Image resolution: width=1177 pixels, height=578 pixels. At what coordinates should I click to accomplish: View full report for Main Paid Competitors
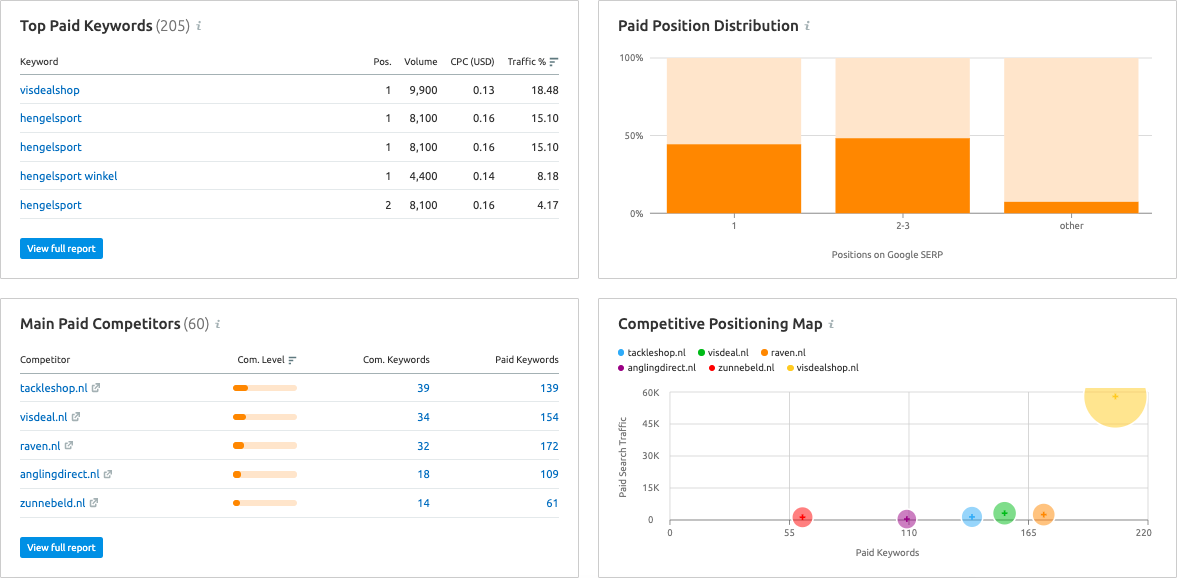61,547
